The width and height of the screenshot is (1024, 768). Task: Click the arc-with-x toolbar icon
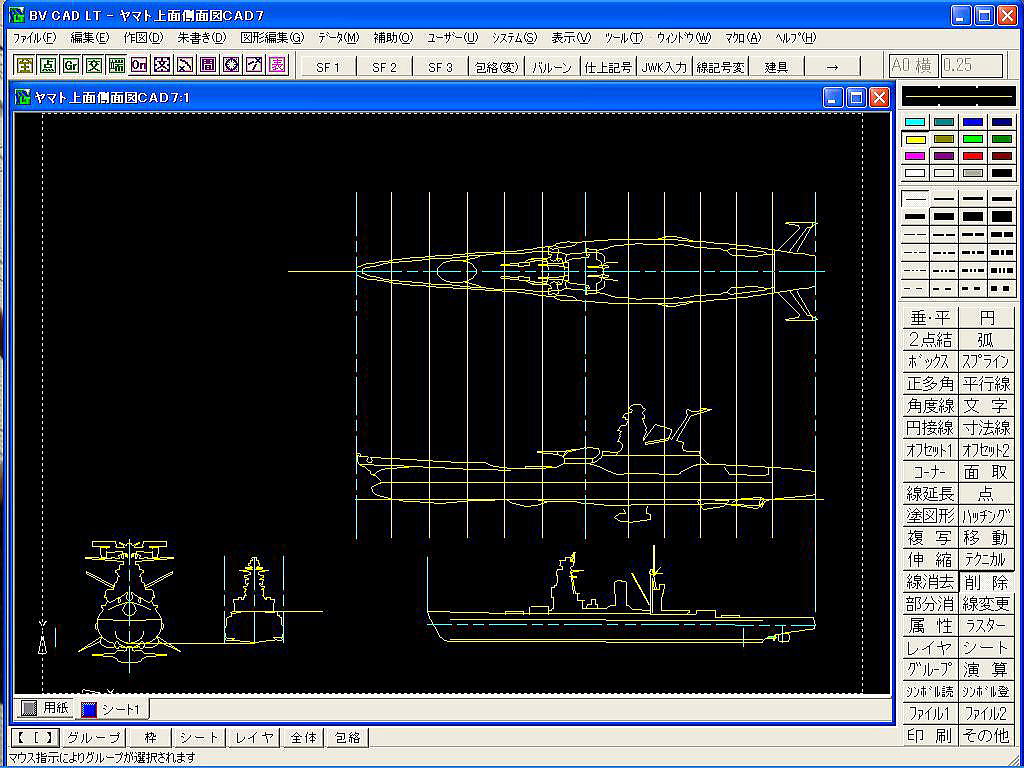coord(185,65)
